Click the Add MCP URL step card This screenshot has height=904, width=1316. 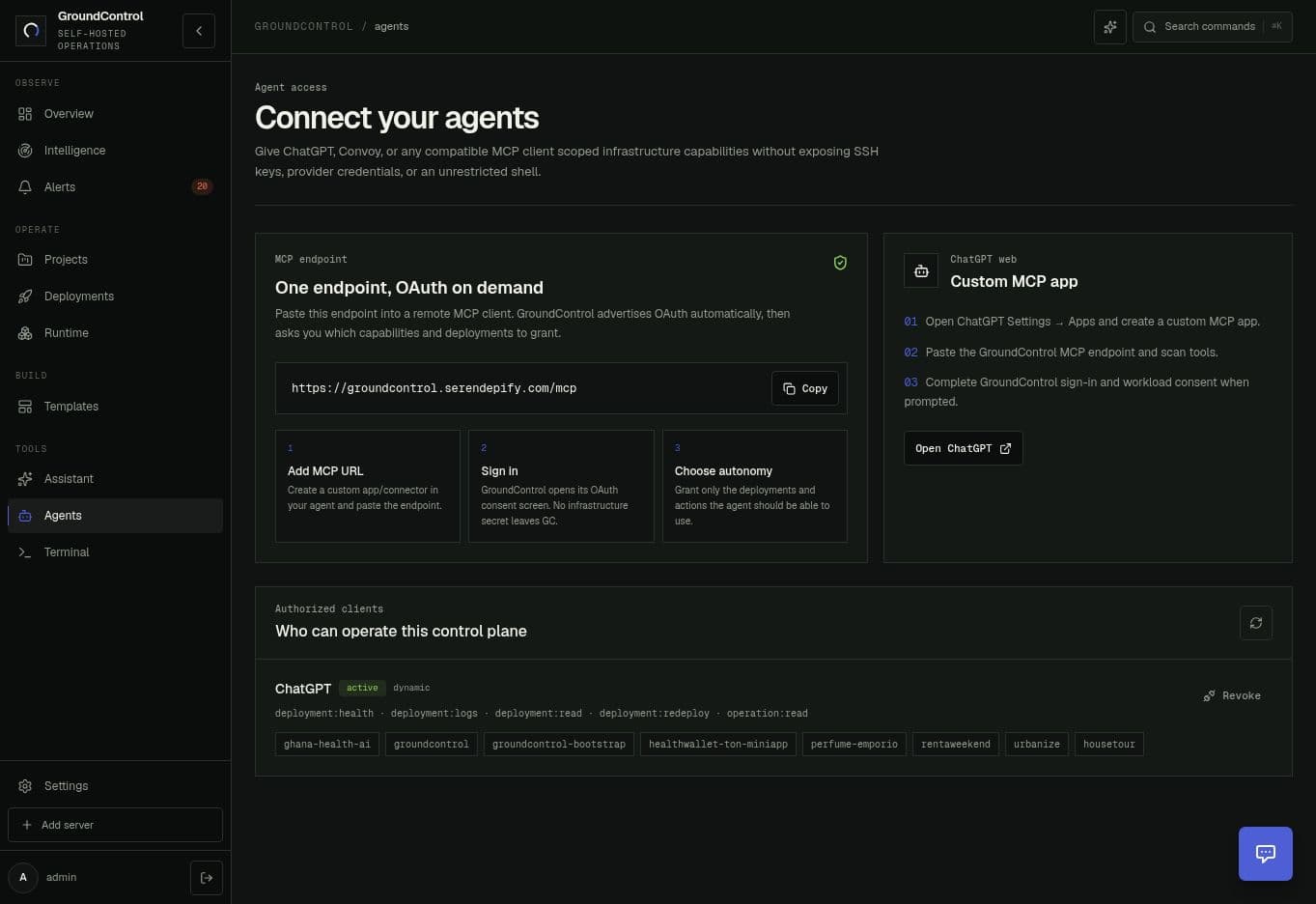[x=368, y=486]
